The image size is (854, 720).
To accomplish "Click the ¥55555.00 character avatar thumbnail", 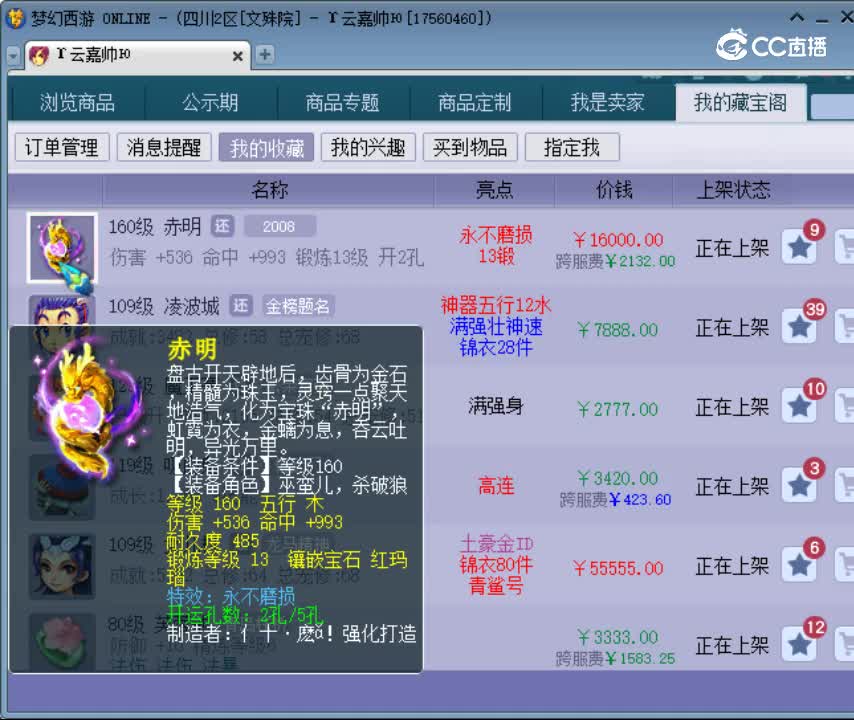I will (62, 566).
